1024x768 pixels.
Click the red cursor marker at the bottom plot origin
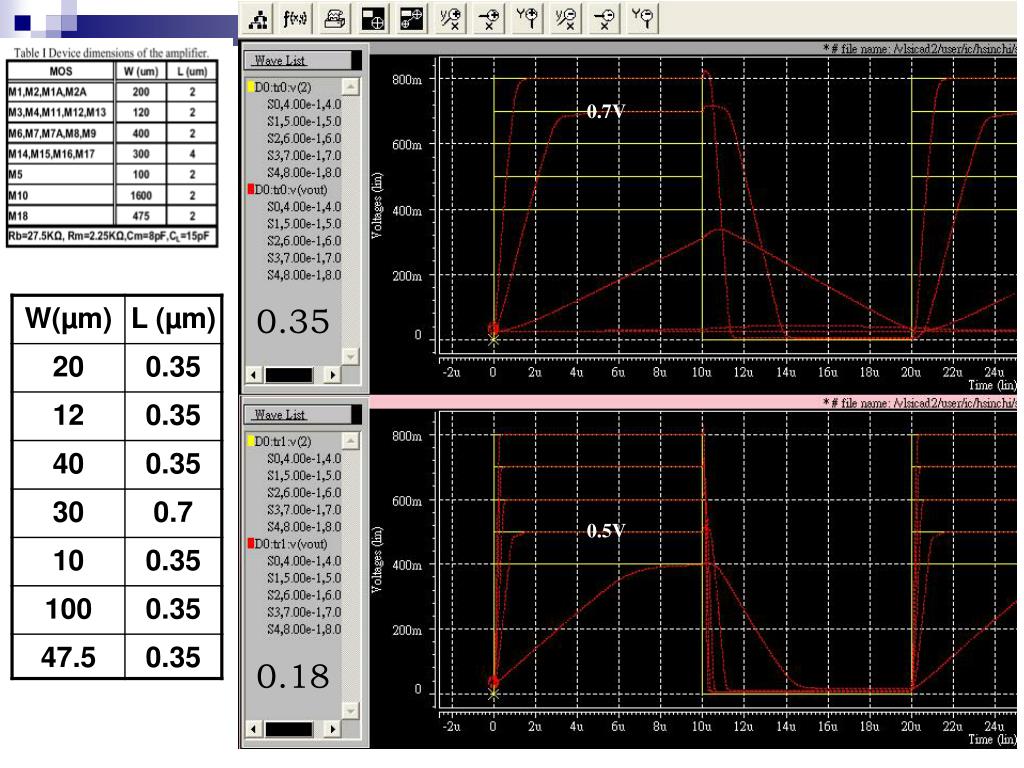pyautogui.click(x=493, y=682)
